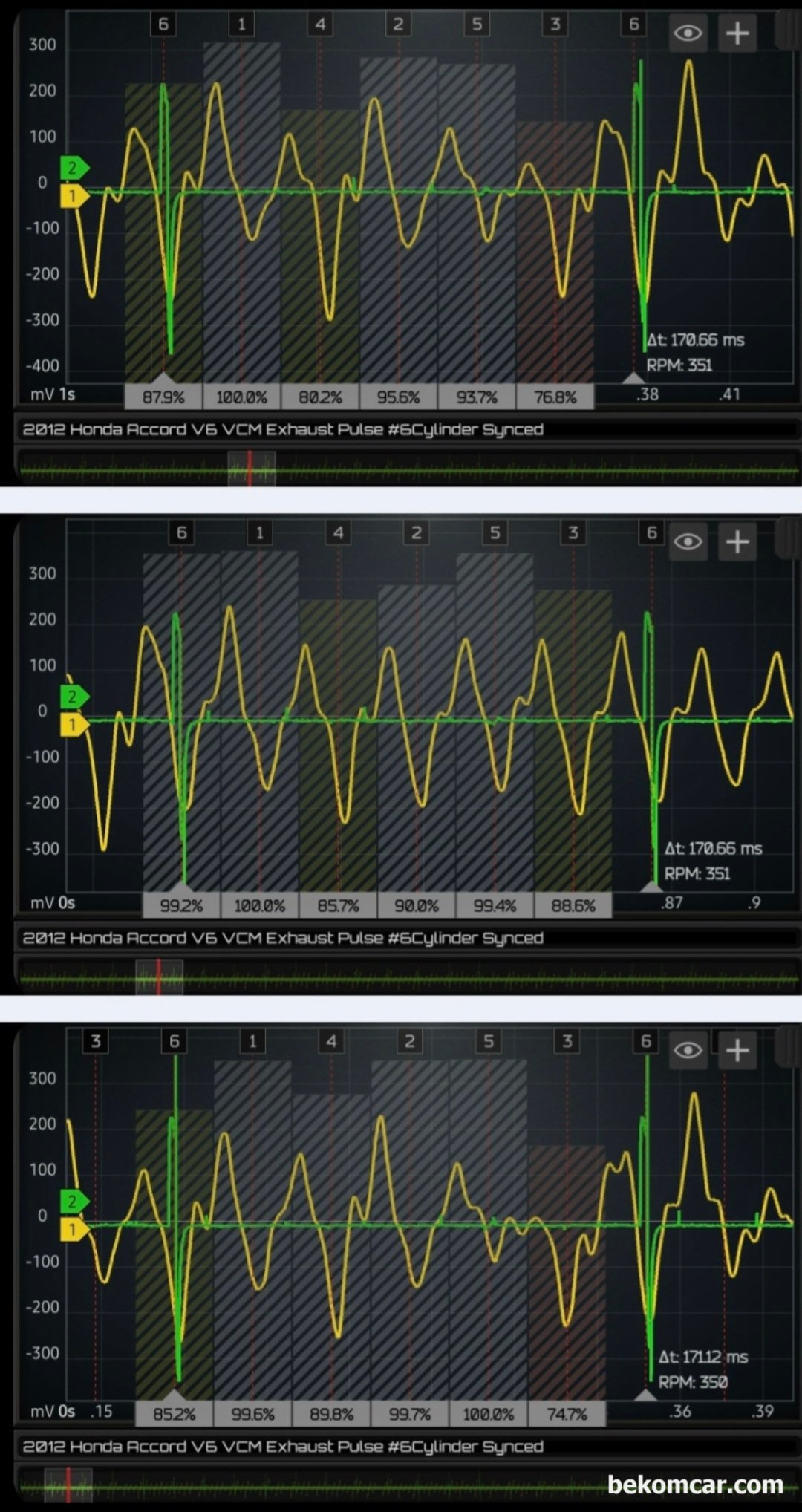Click the 99.2% cylinder value in middle panel
This screenshot has width=802, height=1512.
pyautogui.click(x=181, y=906)
